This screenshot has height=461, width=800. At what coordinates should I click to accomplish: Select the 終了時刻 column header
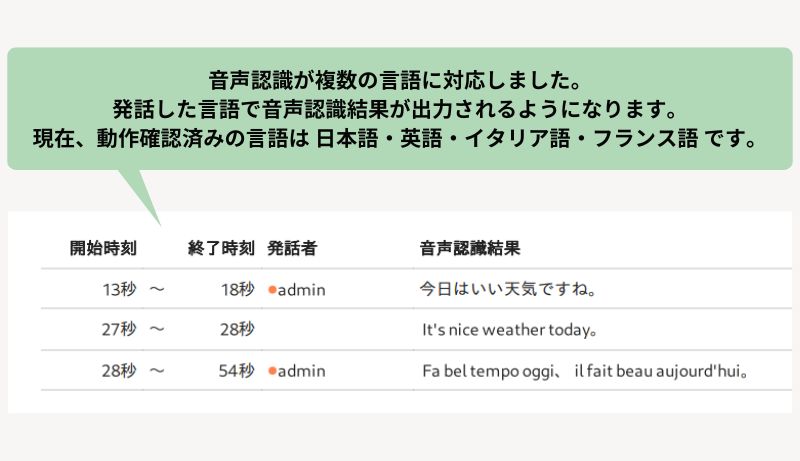coord(221,248)
